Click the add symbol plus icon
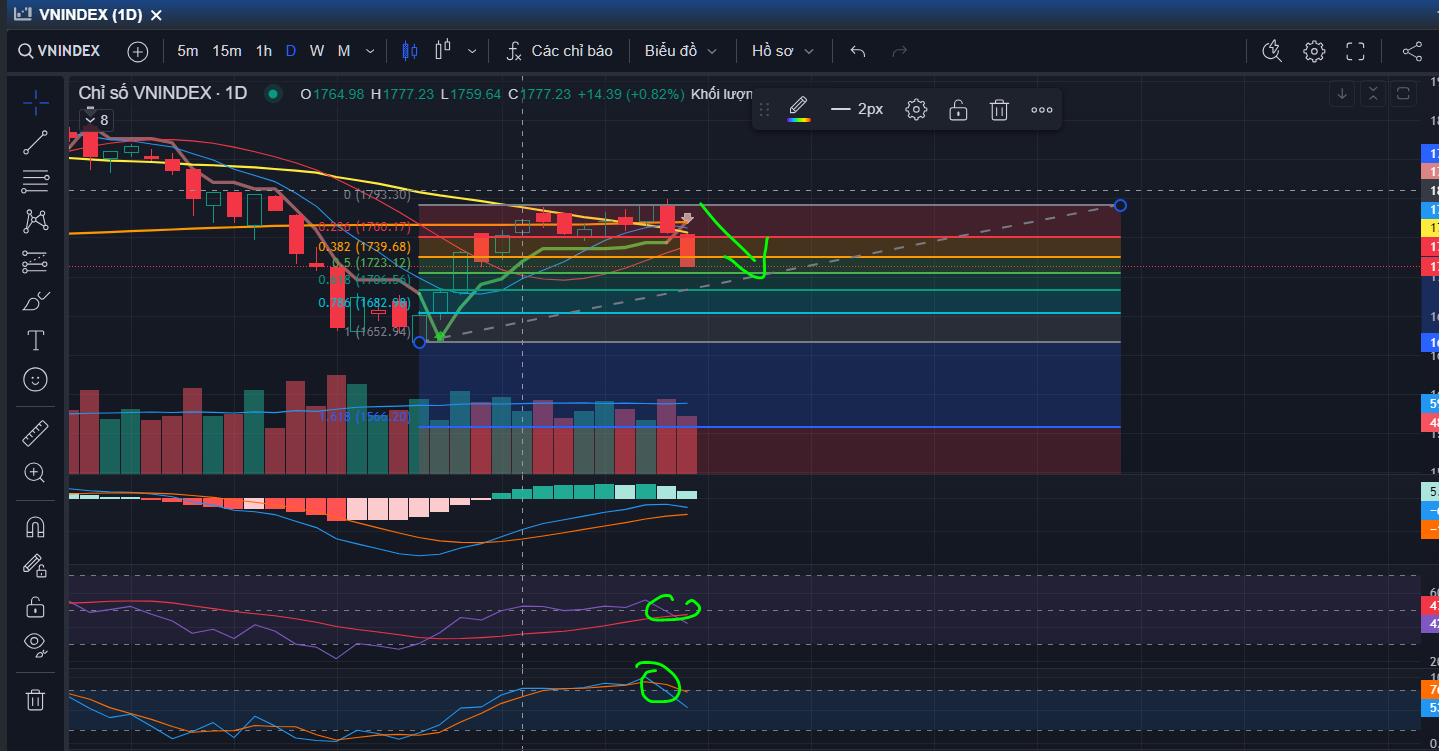The image size is (1439, 751). coord(138,51)
